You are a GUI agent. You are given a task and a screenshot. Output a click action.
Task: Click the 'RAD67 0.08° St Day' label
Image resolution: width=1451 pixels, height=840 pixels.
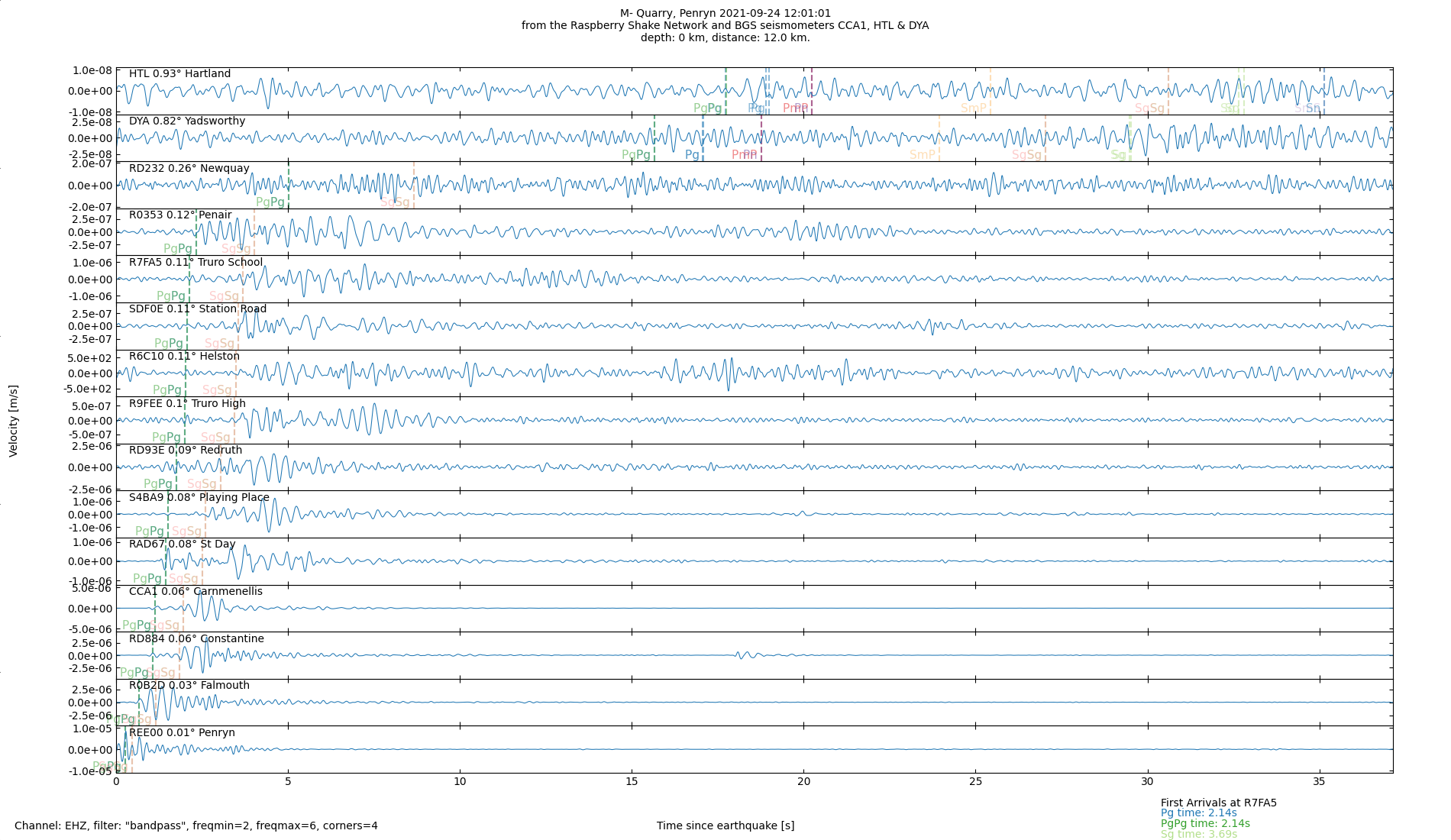pyautogui.click(x=182, y=544)
